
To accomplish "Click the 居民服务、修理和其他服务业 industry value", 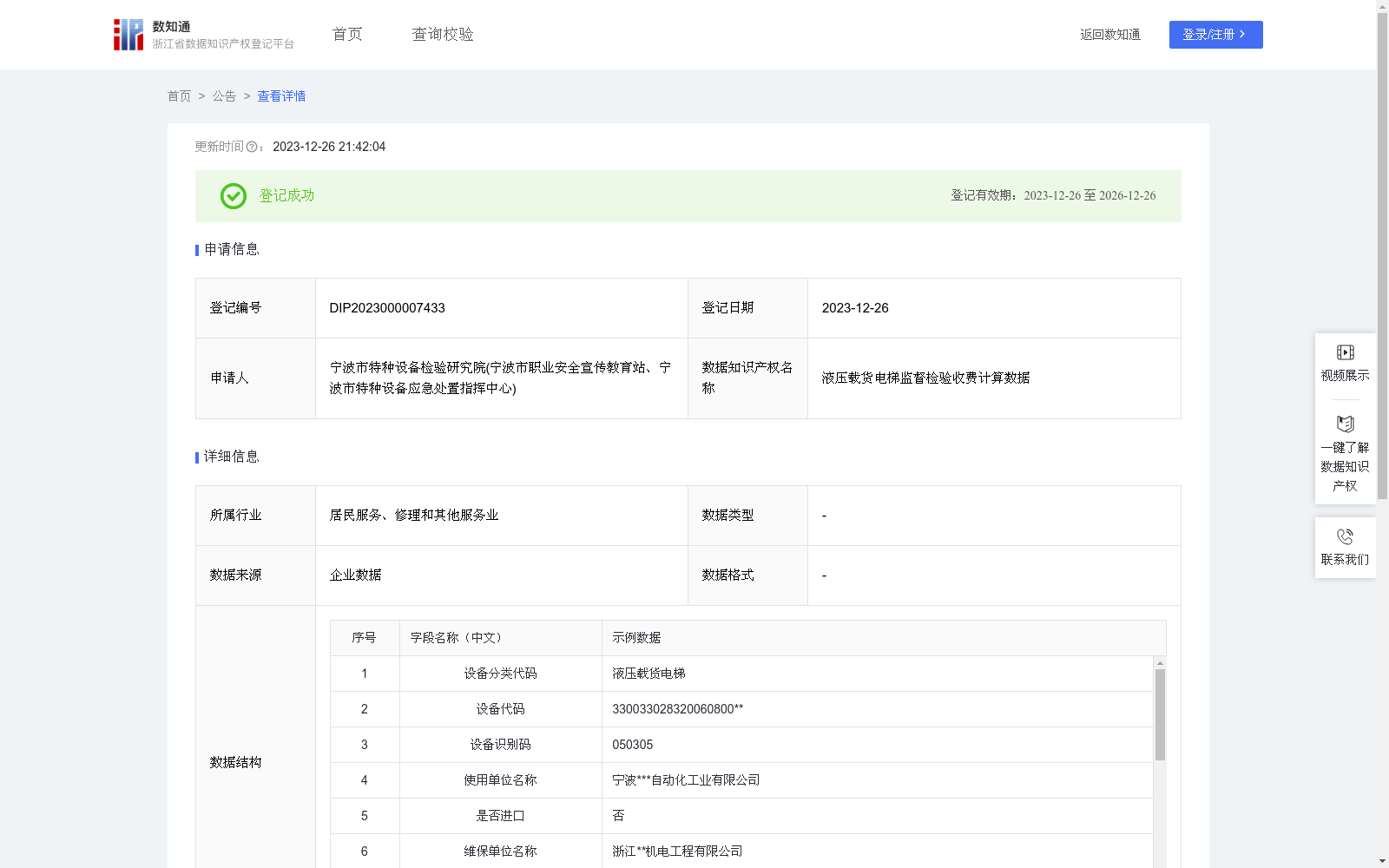I will 414,516.
